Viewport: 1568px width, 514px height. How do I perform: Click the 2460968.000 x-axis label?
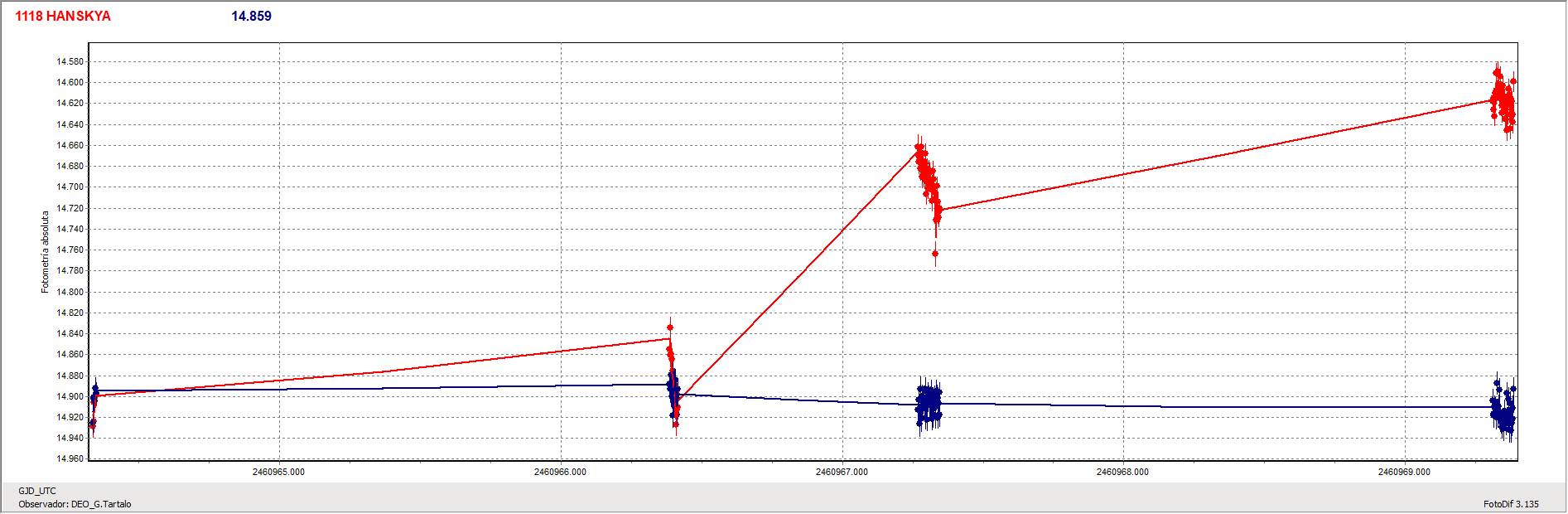point(1122,472)
